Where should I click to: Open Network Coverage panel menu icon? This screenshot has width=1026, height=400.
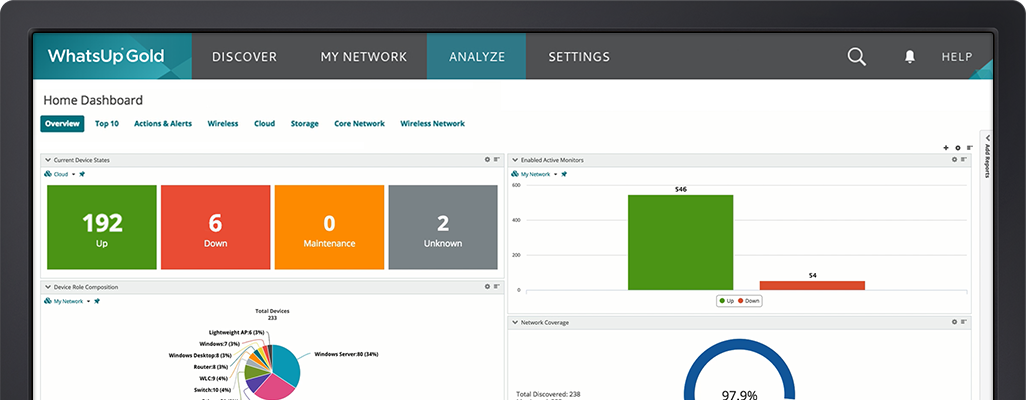(966, 323)
